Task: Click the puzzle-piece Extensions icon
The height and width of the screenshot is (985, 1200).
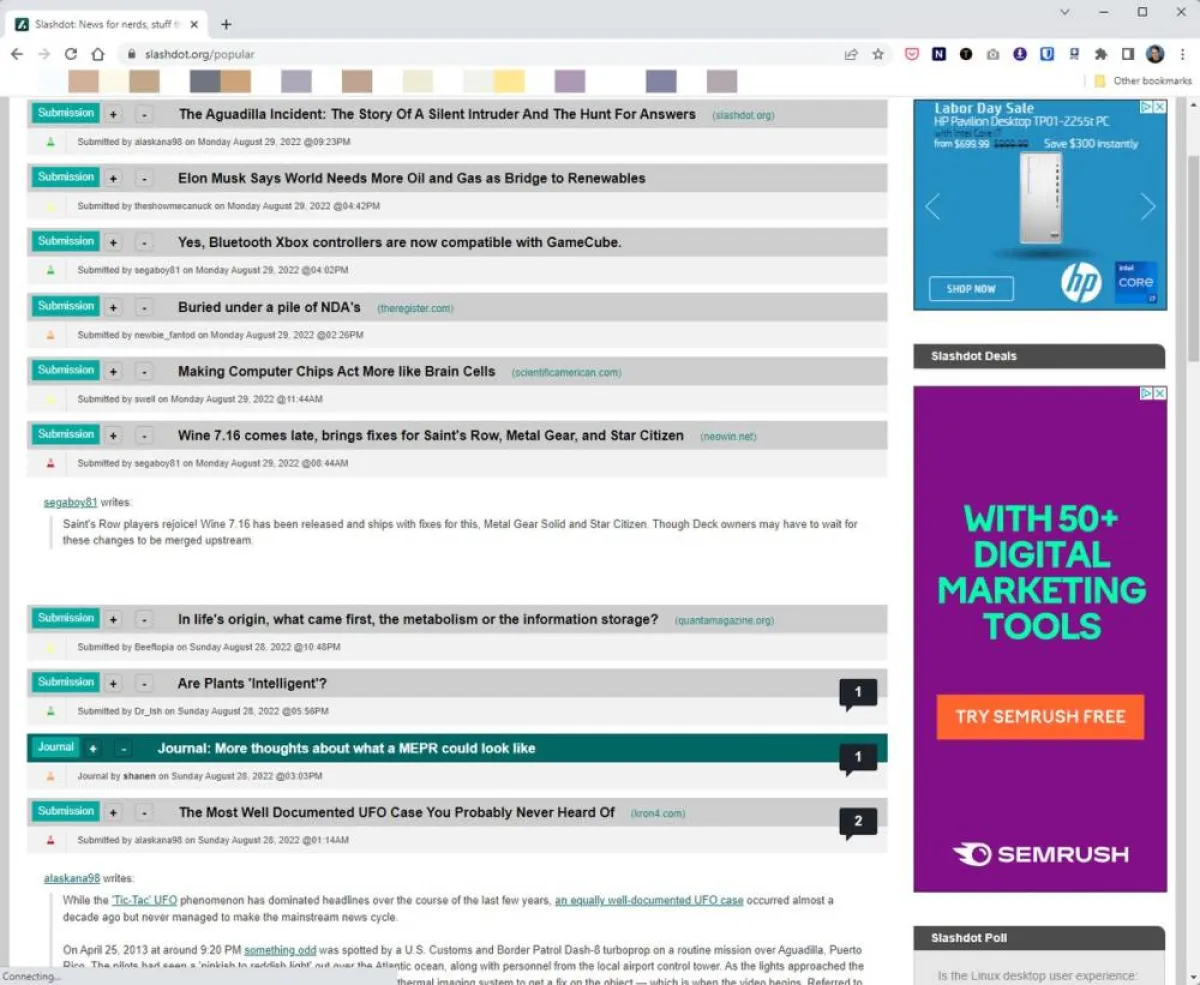Action: (1100, 54)
